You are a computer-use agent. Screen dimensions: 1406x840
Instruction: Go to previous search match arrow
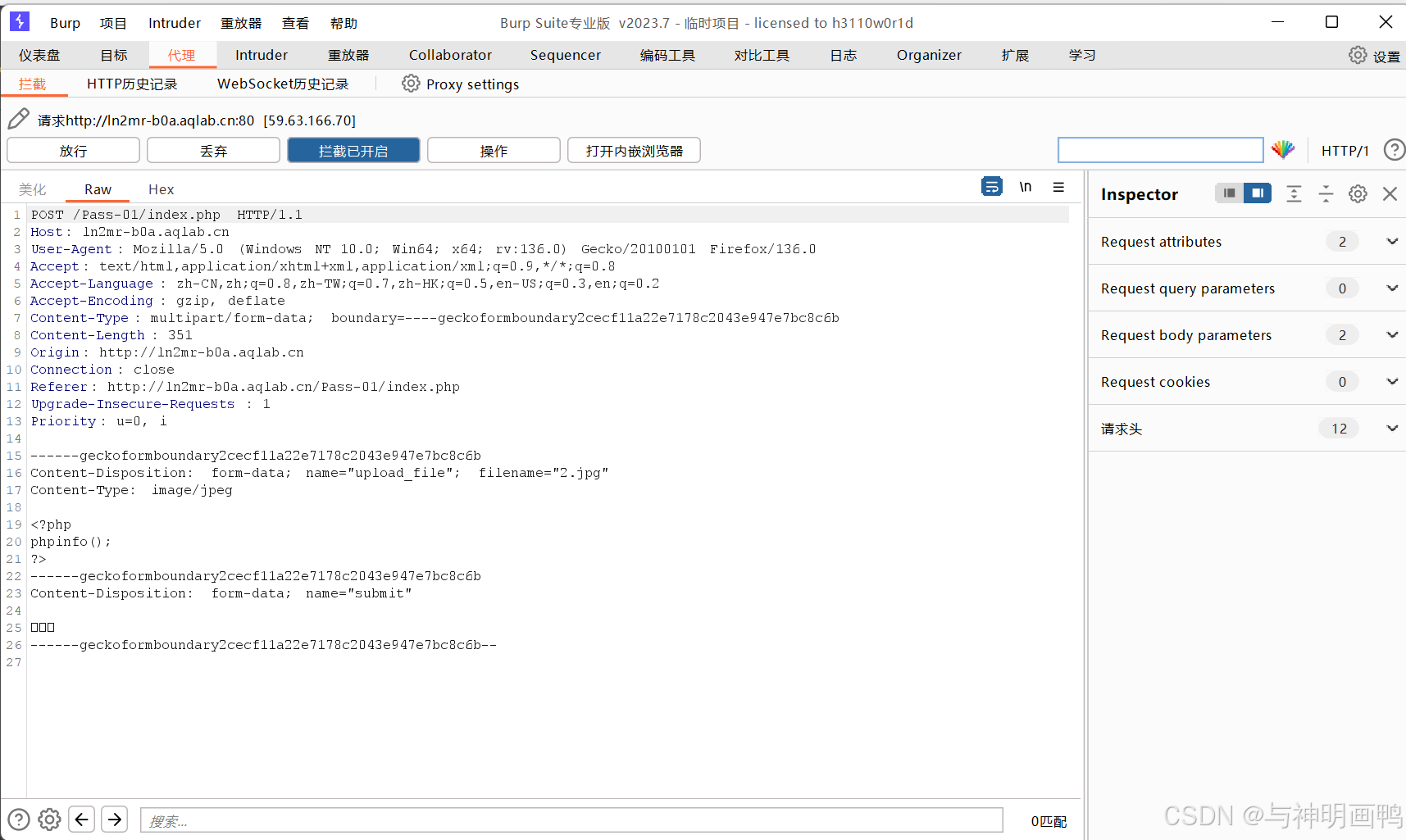click(82, 820)
